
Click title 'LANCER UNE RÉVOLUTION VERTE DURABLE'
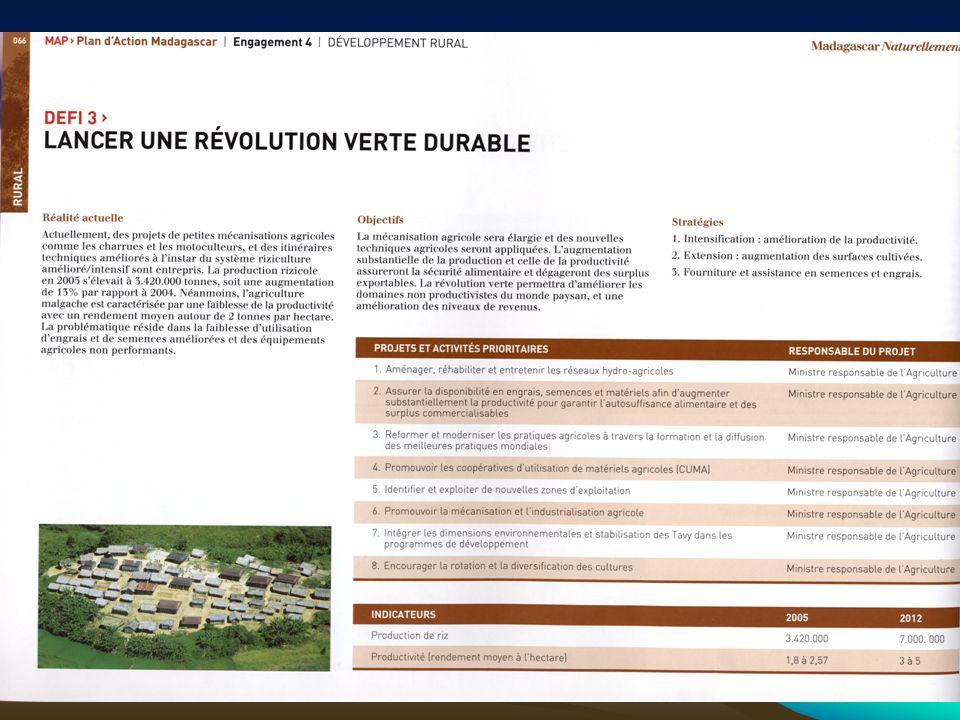click(287, 141)
